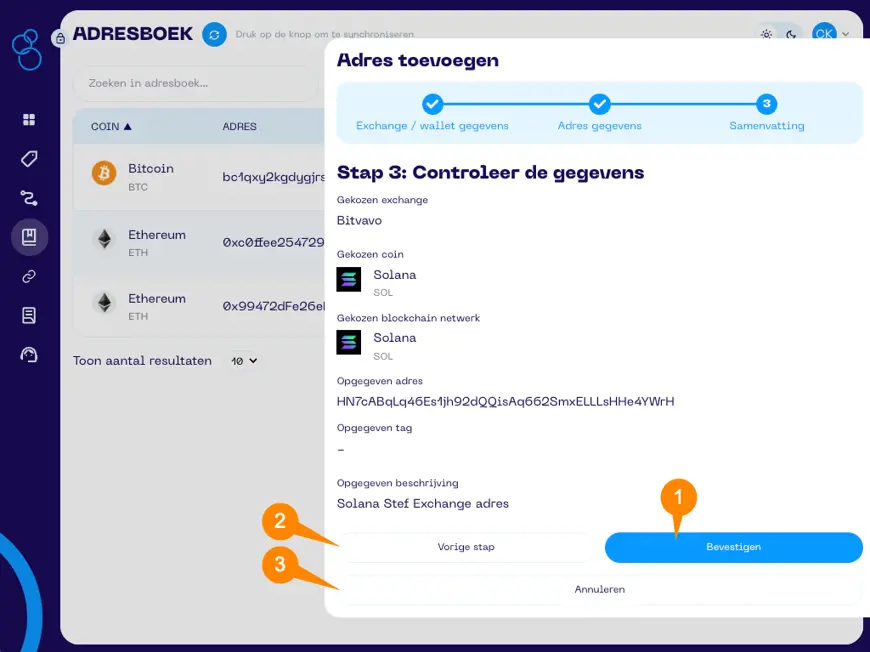
Task: Select the active address book icon
Action: (x=30, y=238)
